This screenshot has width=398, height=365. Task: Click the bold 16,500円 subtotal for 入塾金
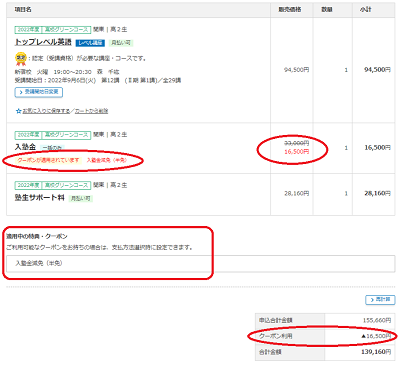[x=377, y=147]
